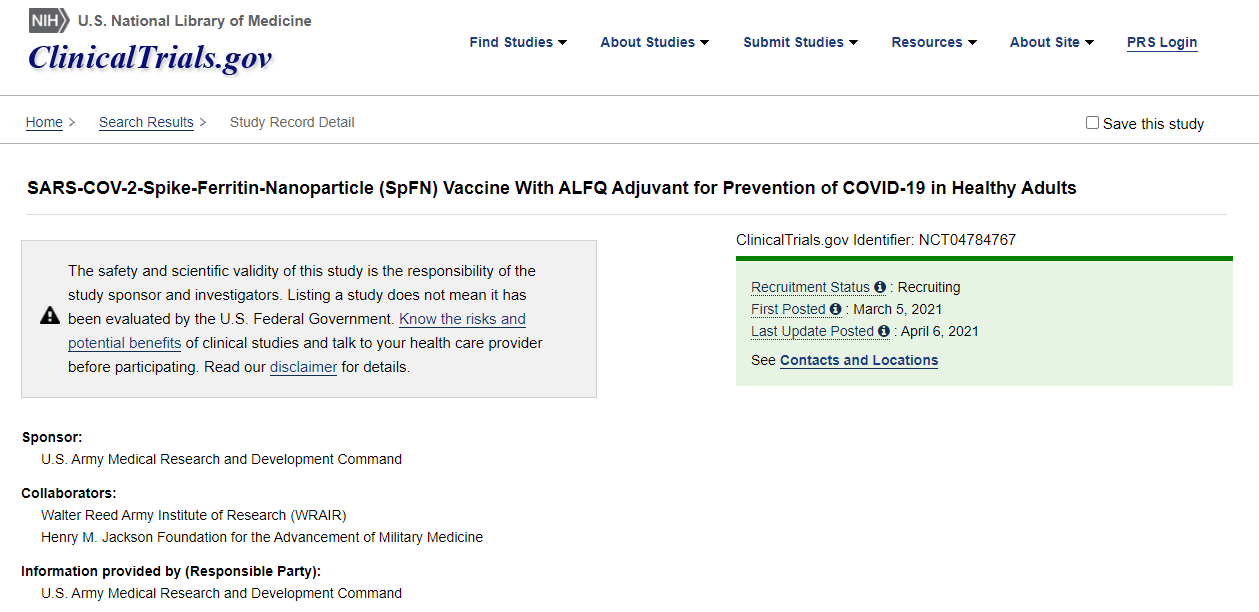Expand the Find Studies dropdown
1259x612 pixels.
point(518,42)
